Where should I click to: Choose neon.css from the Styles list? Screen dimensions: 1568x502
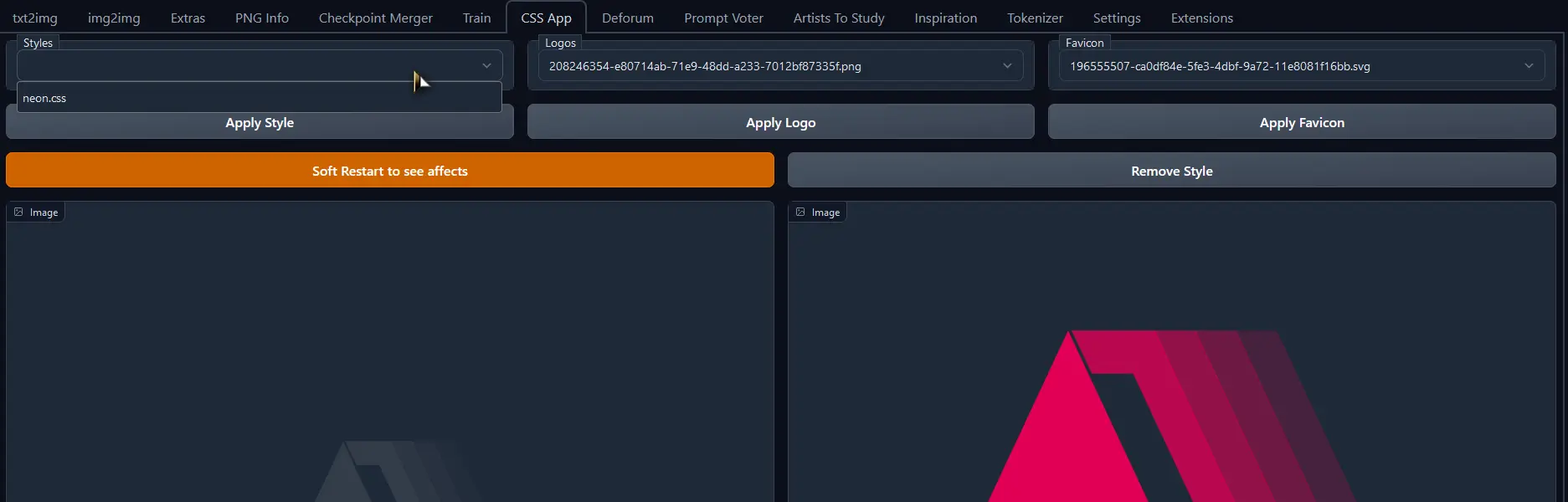pyautogui.click(x=260, y=98)
